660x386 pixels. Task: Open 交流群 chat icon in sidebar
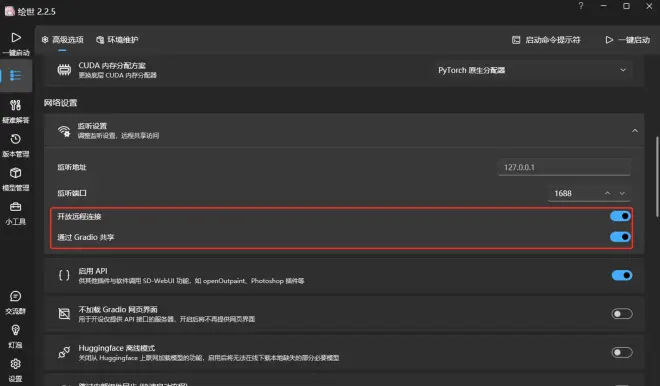tap(16, 296)
